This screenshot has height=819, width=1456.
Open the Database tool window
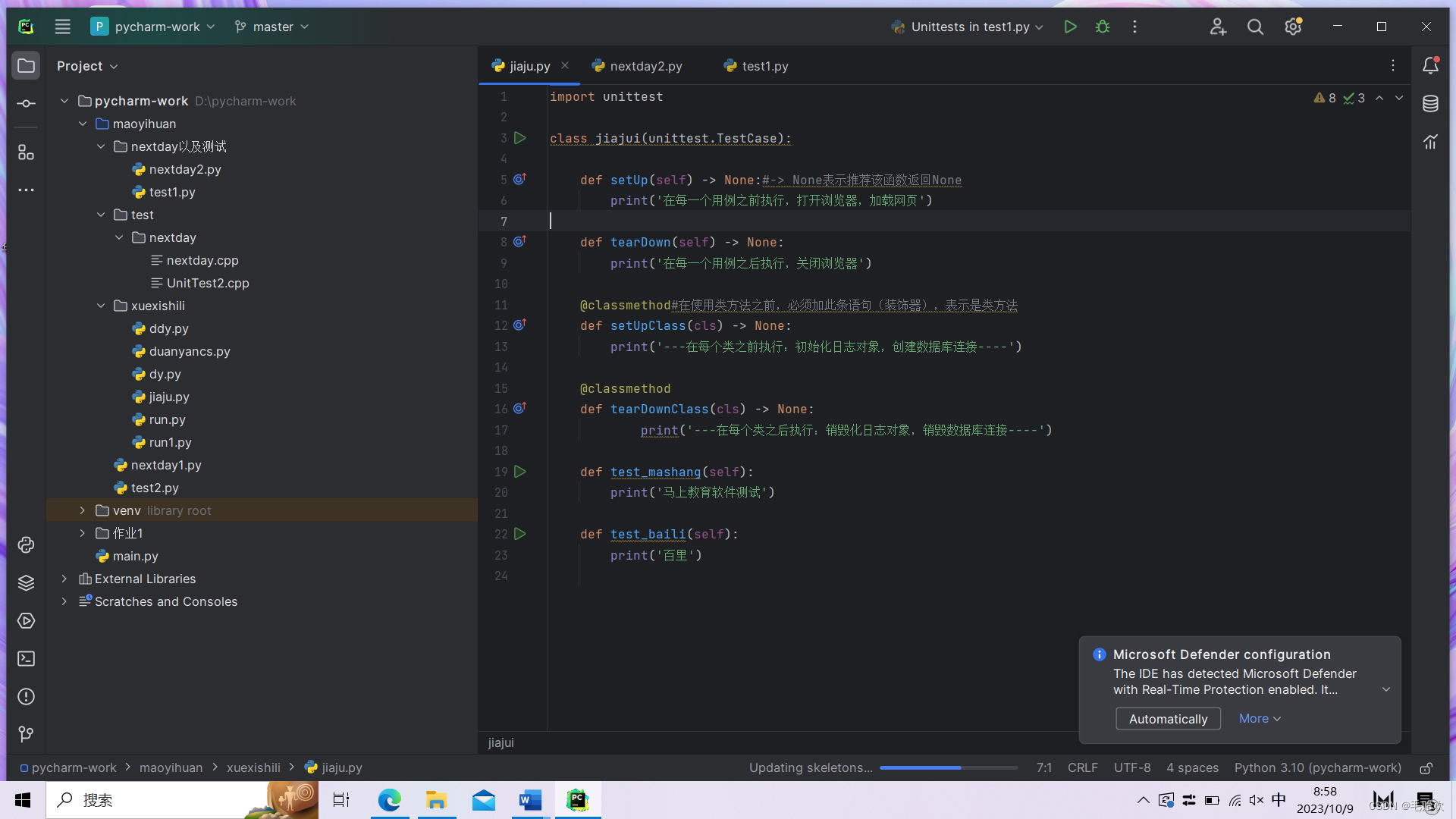pyautogui.click(x=1430, y=103)
